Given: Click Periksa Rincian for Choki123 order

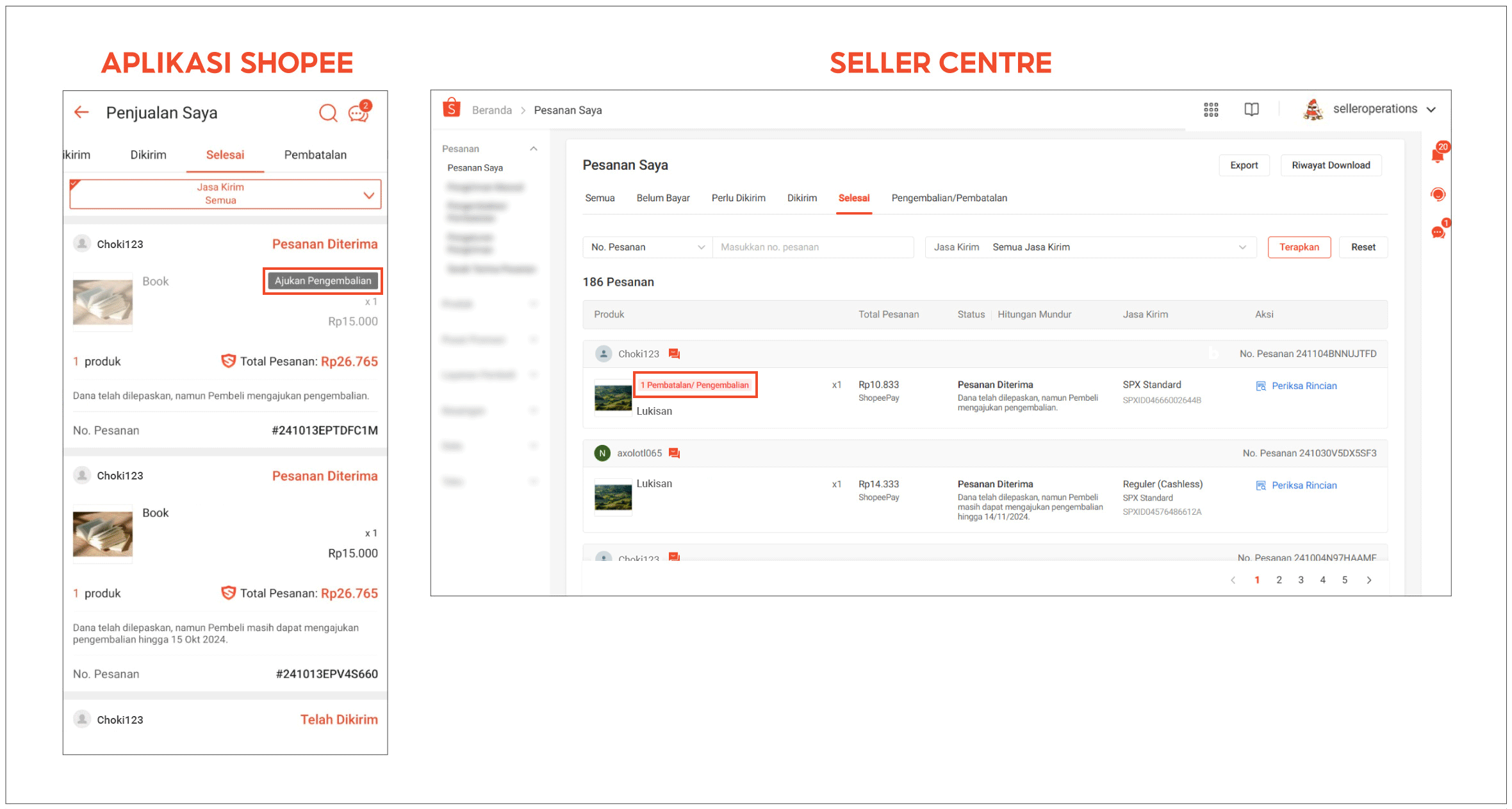Looking at the screenshot, I should (x=1303, y=386).
